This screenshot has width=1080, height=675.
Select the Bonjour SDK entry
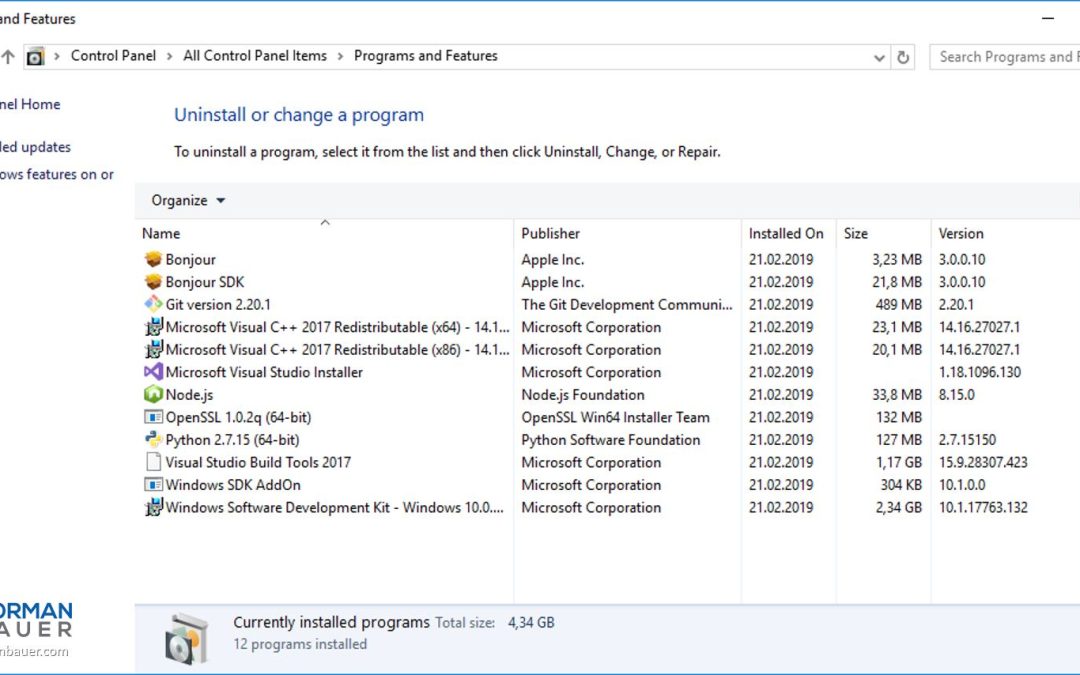pyautogui.click(x=205, y=282)
